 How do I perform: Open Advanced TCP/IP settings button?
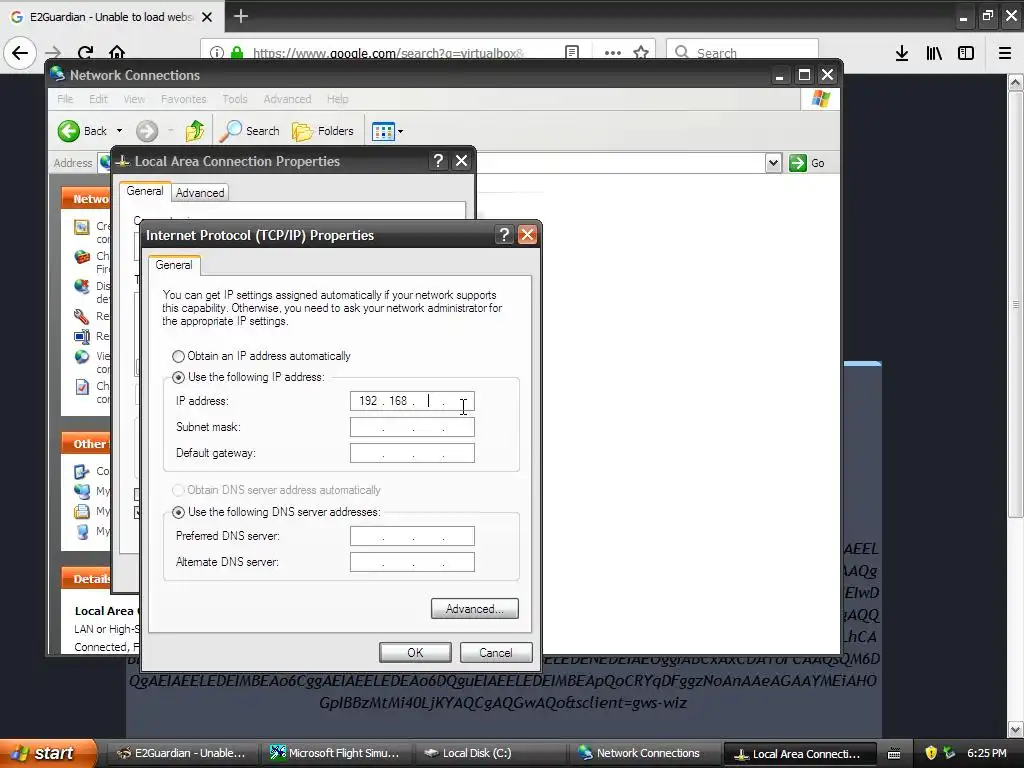click(x=475, y=609)
